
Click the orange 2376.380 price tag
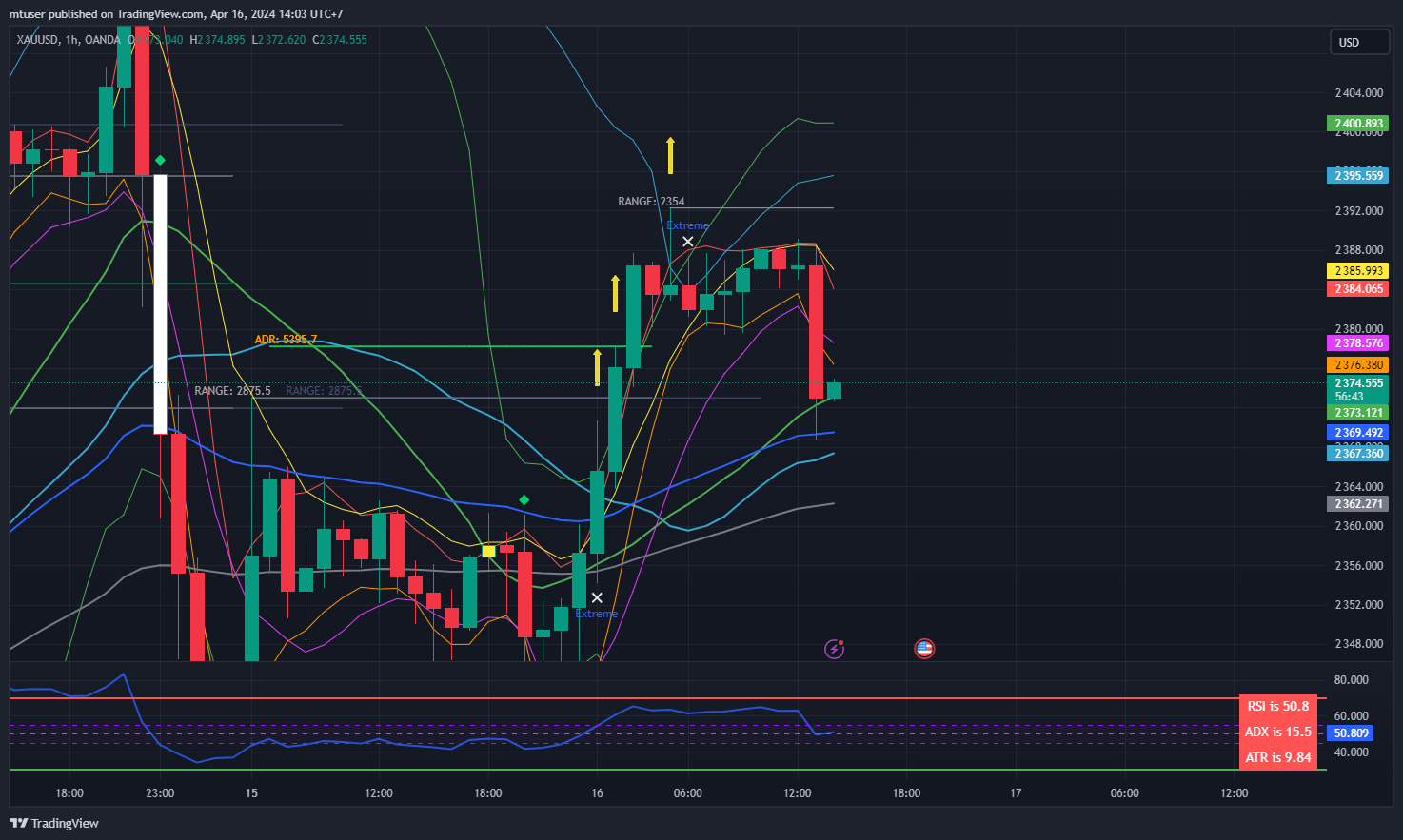tap(1357, 365)
